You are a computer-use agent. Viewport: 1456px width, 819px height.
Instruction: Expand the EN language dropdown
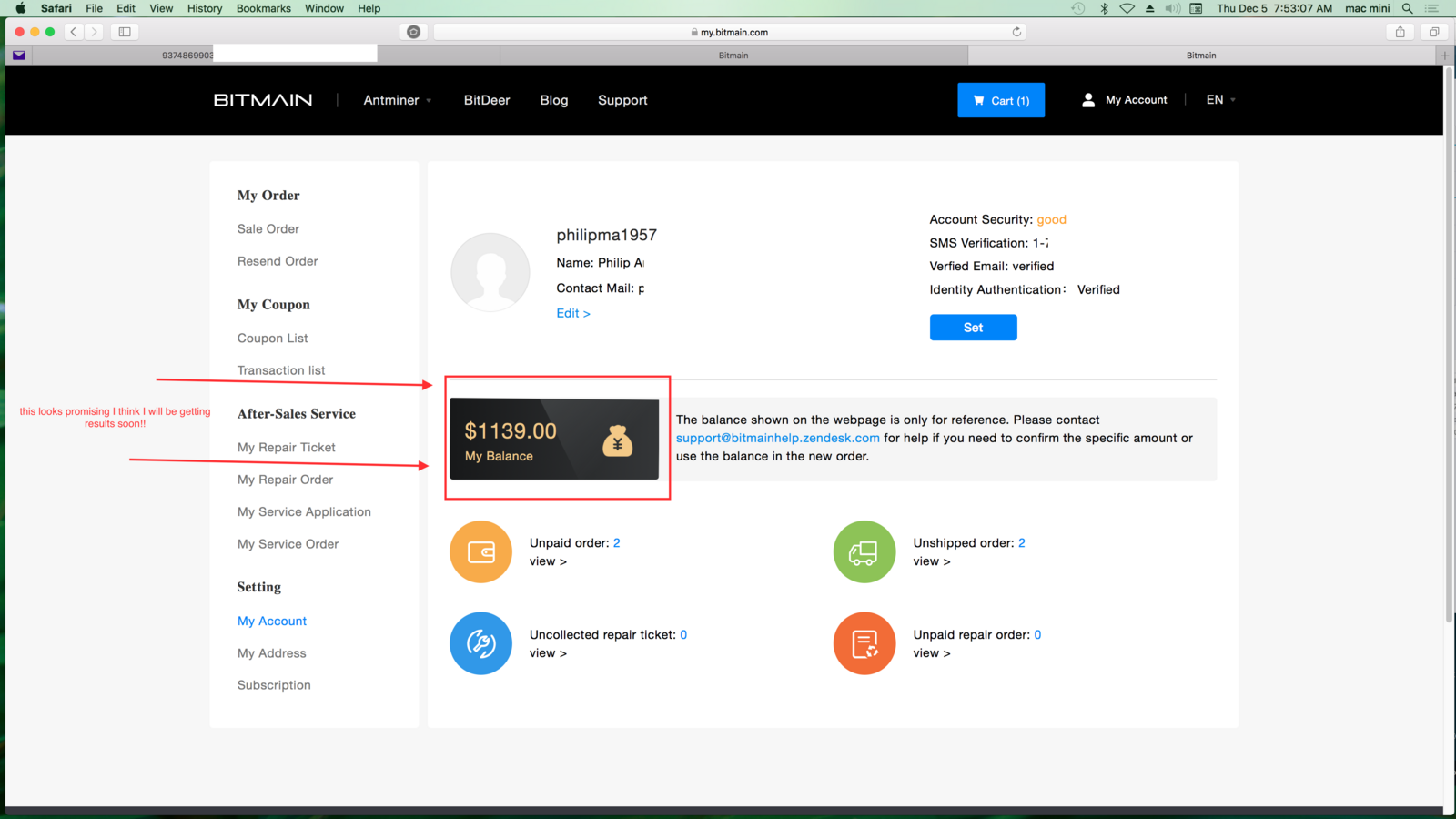[1220, 100]
